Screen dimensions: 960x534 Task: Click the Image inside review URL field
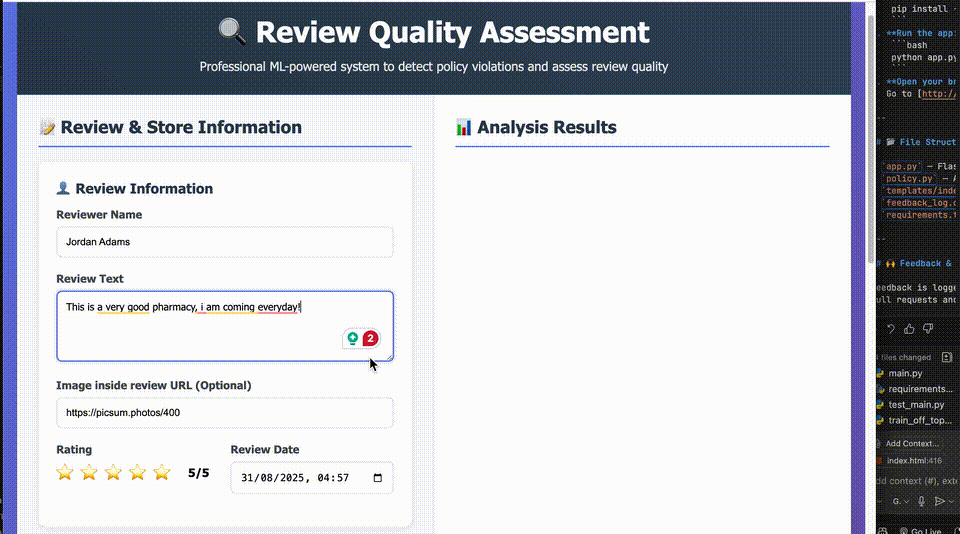225,413
